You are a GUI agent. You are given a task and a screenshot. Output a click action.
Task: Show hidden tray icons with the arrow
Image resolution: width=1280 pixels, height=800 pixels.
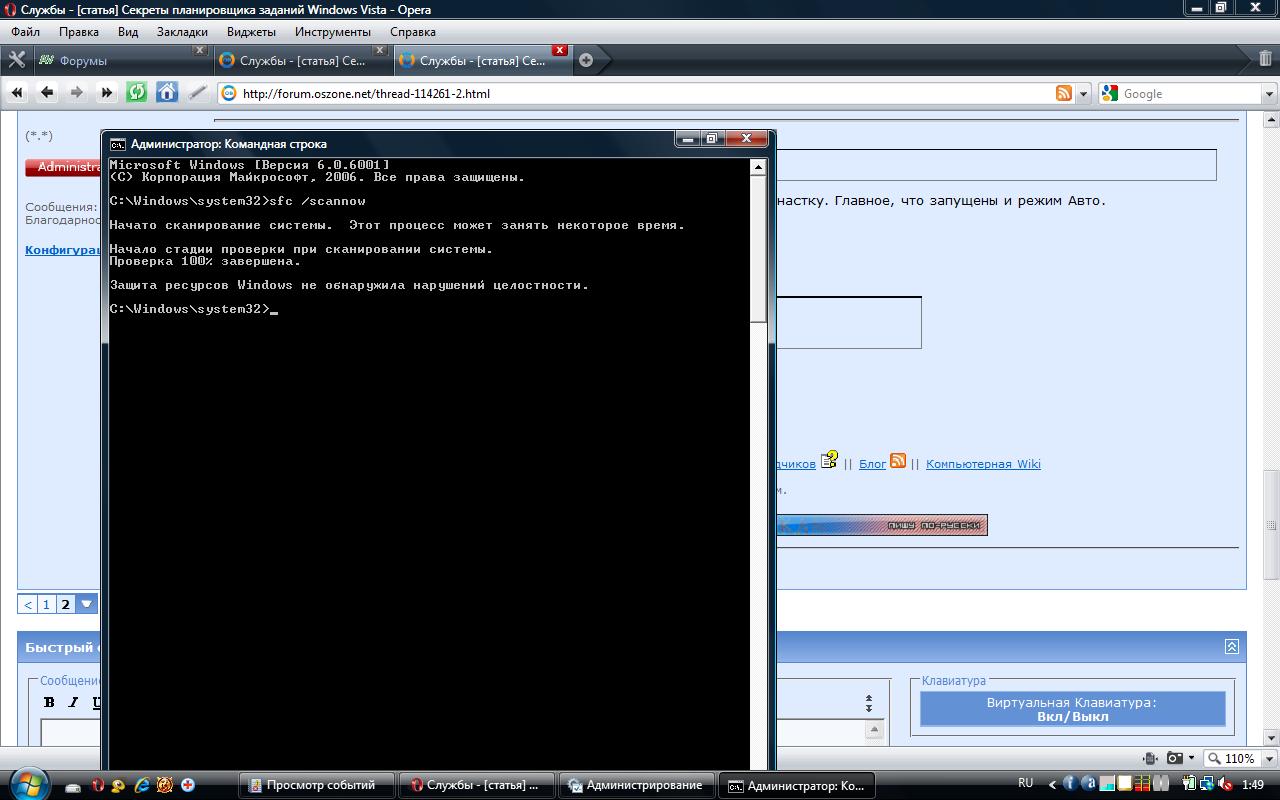pos(1052,785)
